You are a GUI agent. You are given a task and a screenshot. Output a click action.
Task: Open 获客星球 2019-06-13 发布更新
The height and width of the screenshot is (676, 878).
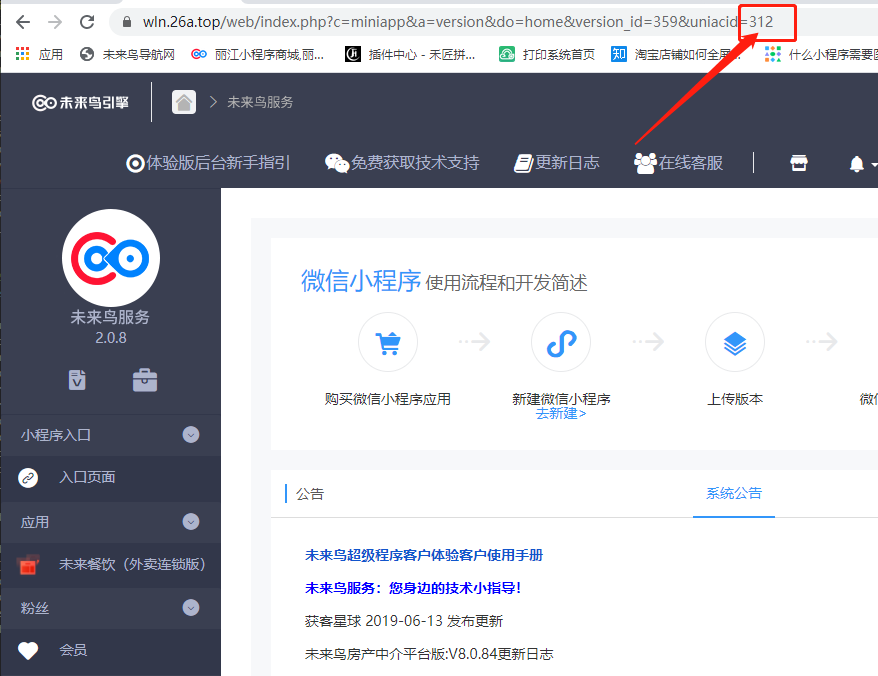point(404,621)
